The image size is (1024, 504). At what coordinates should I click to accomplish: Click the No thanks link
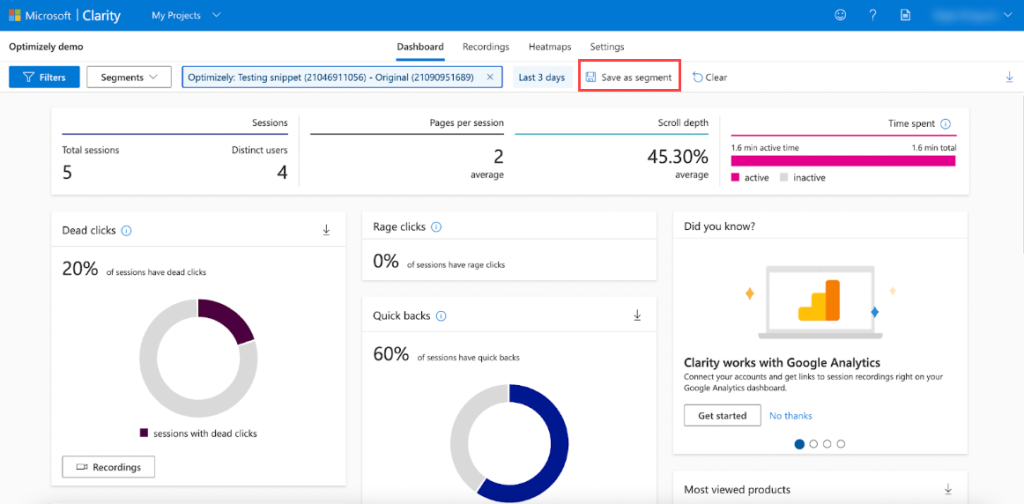pyautogui.click(x=790, y=415)
